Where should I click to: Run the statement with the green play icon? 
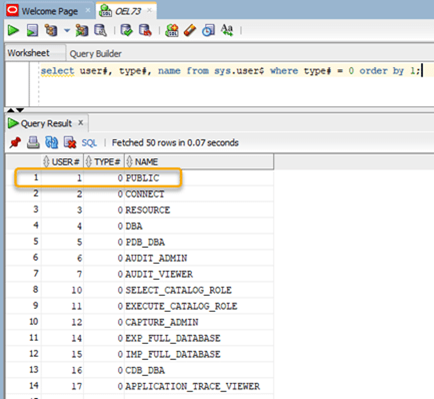pyautogui.click(x=13, y=30)
